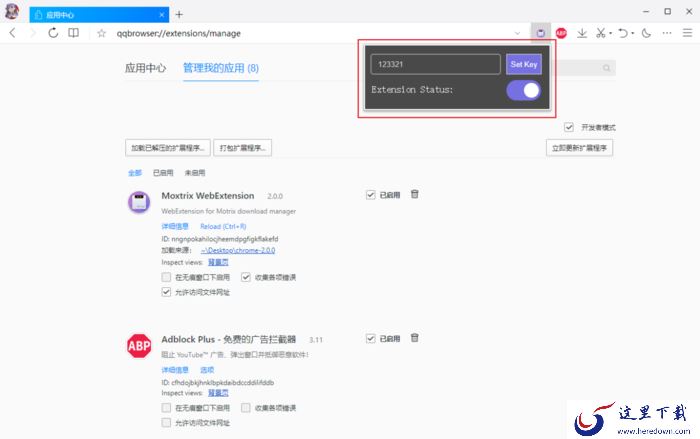Toggle Adblock Plus collect errors checkbox

(x=246, y=408)
